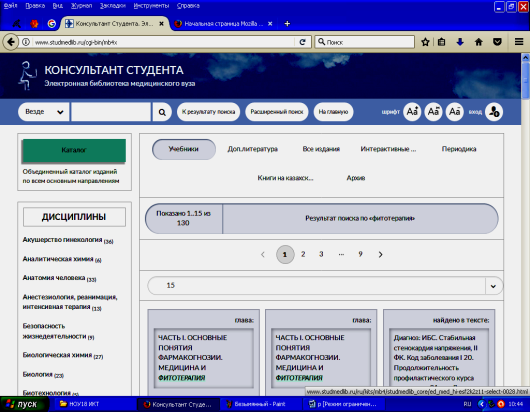Go to previous results page arrow
Viewport: 531px width, 412px height.
pyautogui.click(x=262, y=254)
